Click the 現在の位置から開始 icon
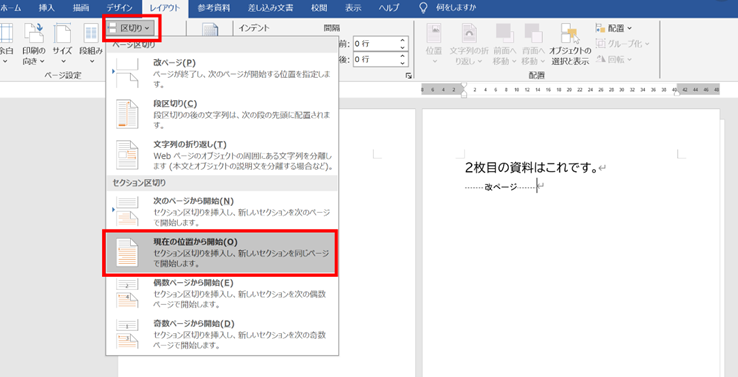 click(127, 253)
